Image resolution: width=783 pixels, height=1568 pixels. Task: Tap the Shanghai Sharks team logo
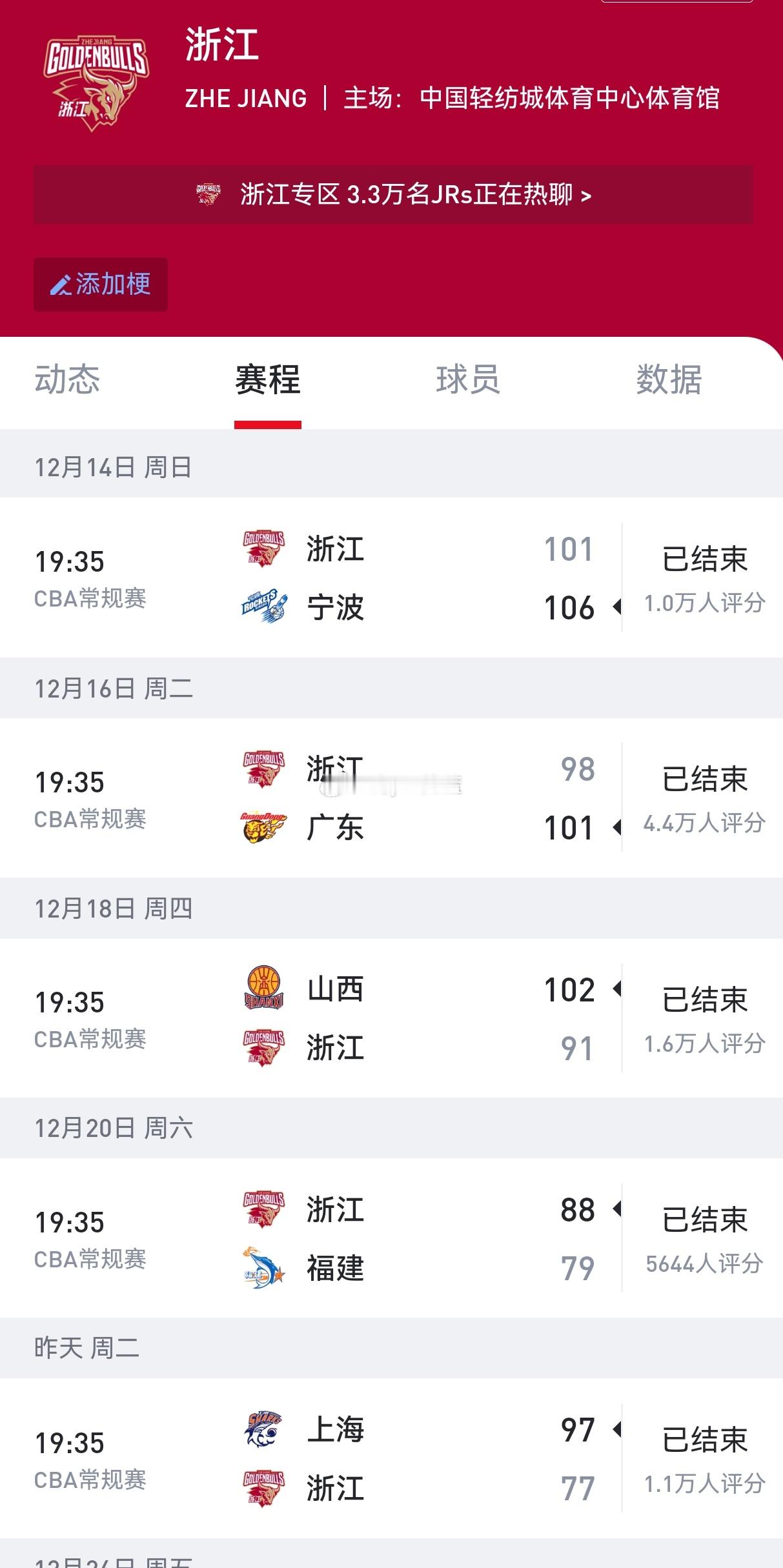(264, 1429)
